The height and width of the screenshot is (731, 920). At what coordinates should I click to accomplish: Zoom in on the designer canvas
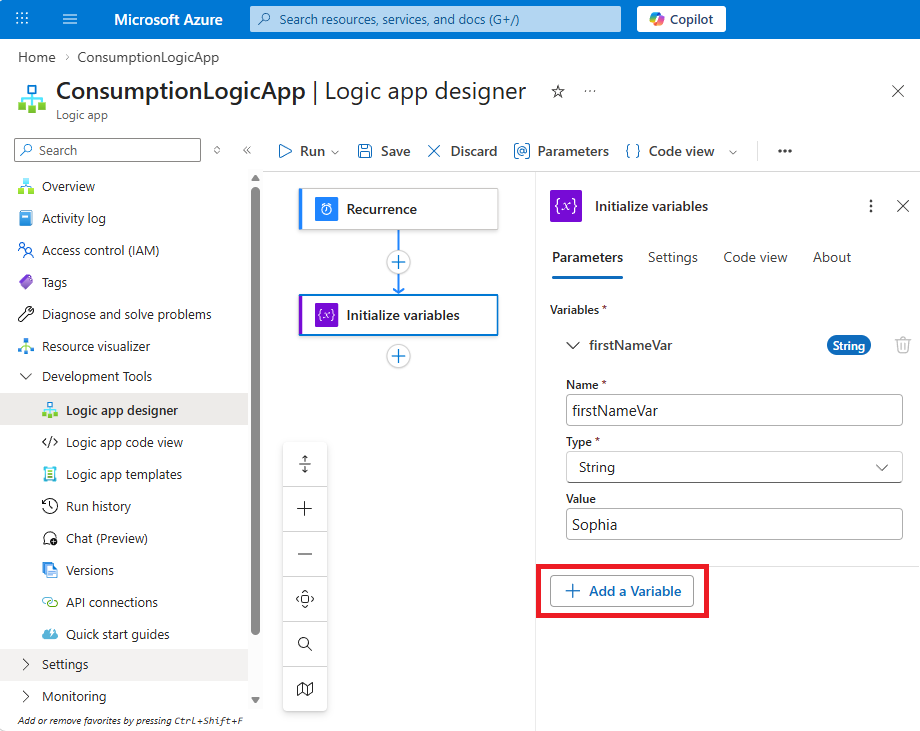305,509
